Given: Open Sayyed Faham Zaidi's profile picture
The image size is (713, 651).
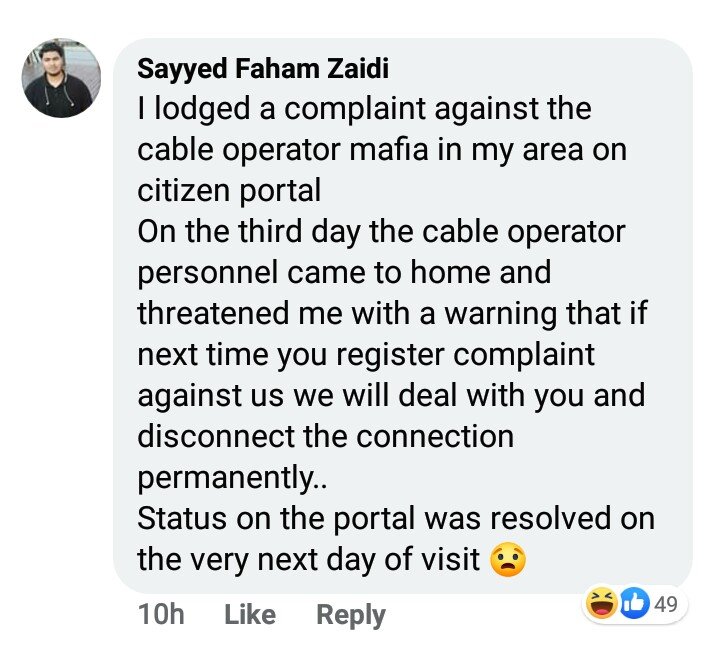Looking at the screenshot, I should [x=62, y=78].
